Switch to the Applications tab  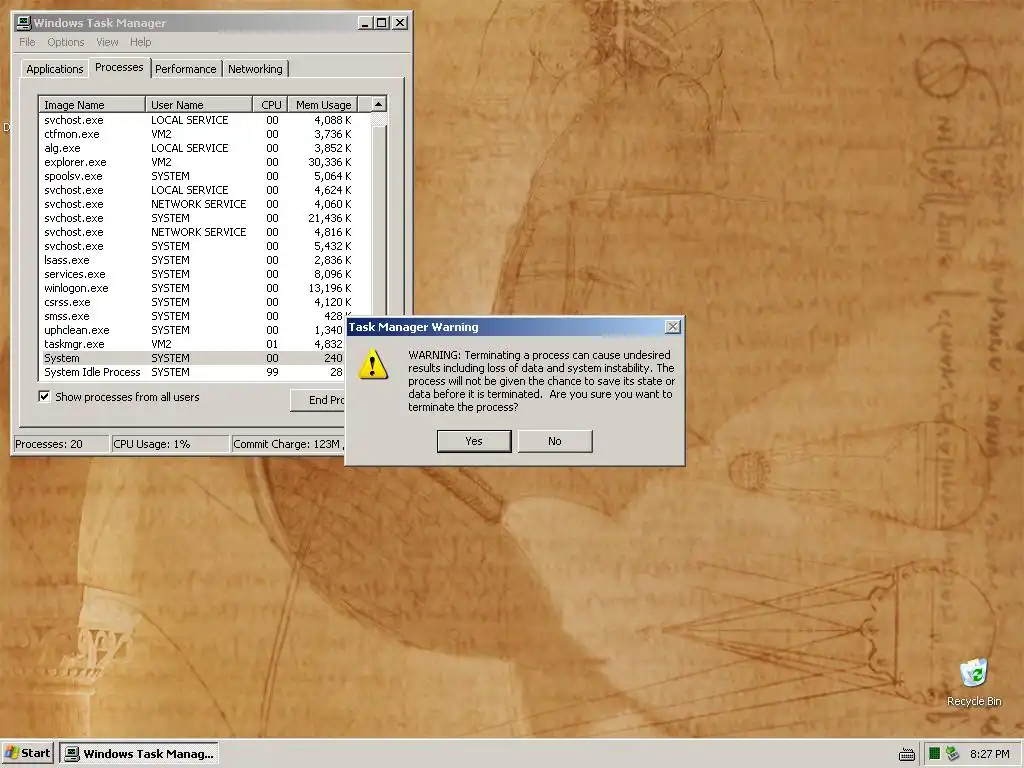[55, 69]
